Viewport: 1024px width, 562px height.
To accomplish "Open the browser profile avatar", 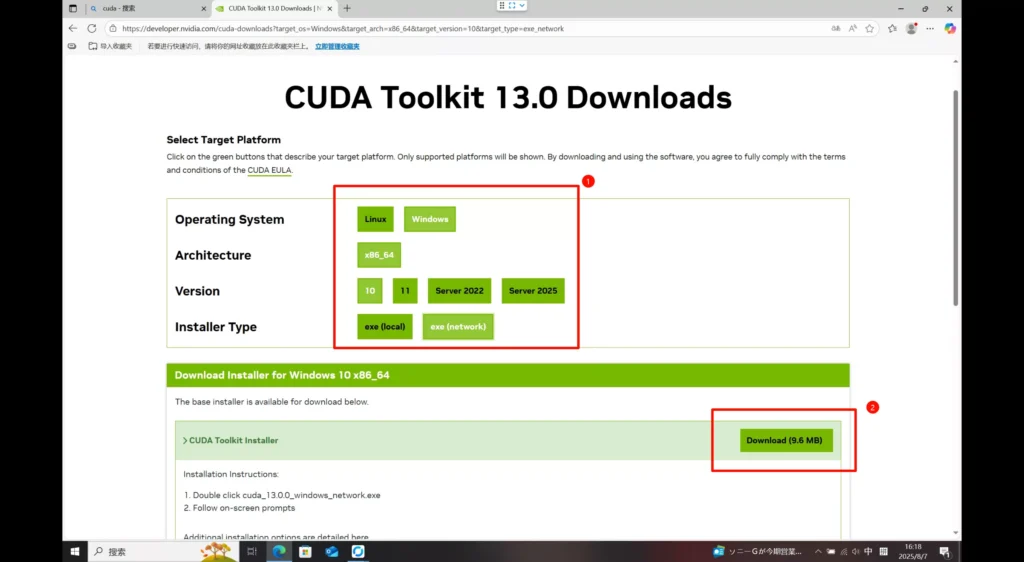I will point(911,29).
